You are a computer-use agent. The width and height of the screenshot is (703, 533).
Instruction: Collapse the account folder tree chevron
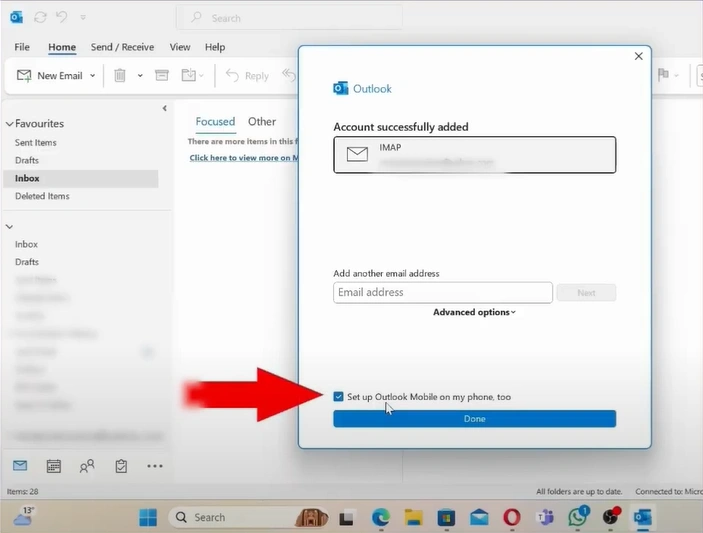(9, 227)
